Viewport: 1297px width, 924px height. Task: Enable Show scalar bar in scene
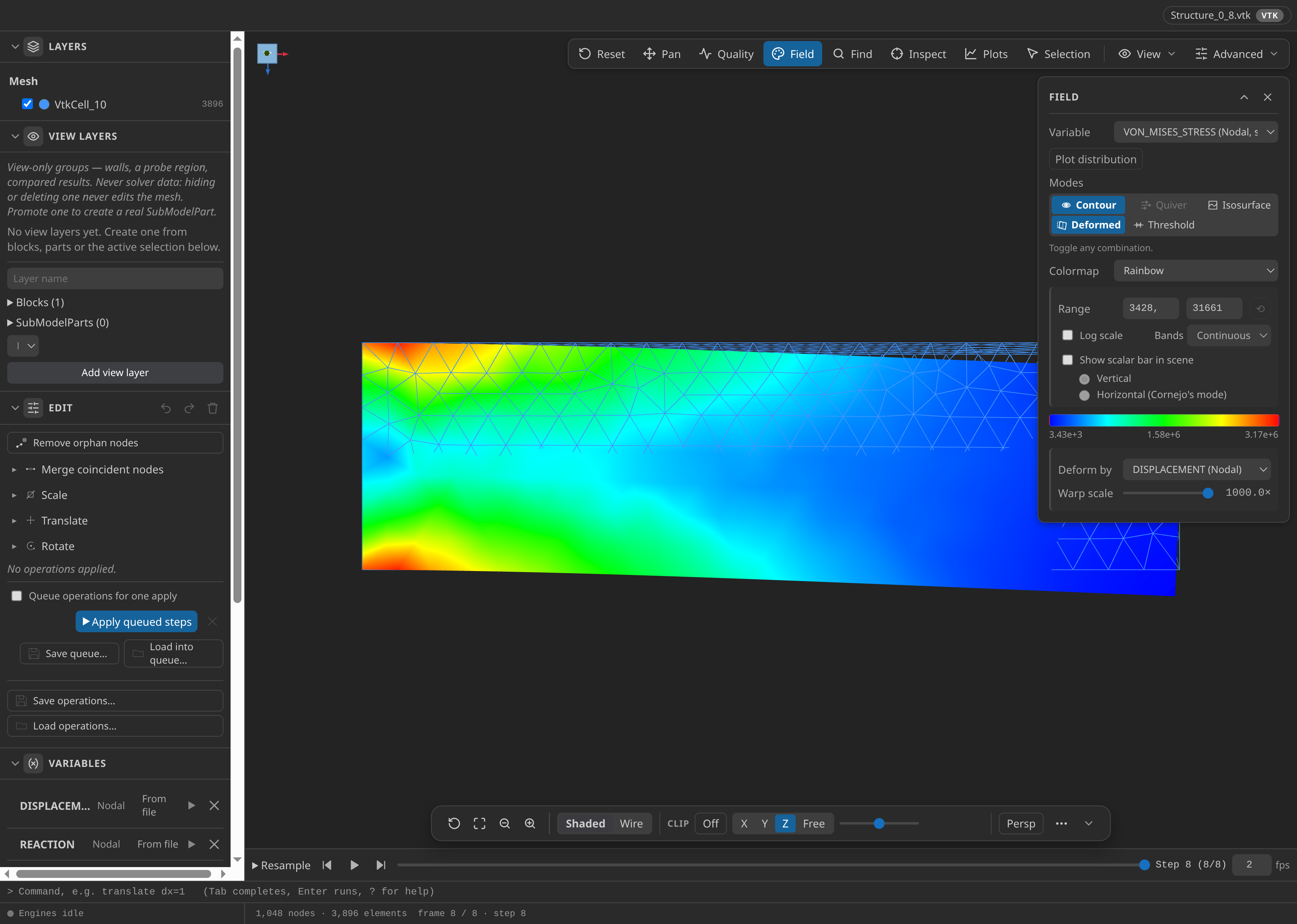coord(1067,360)
